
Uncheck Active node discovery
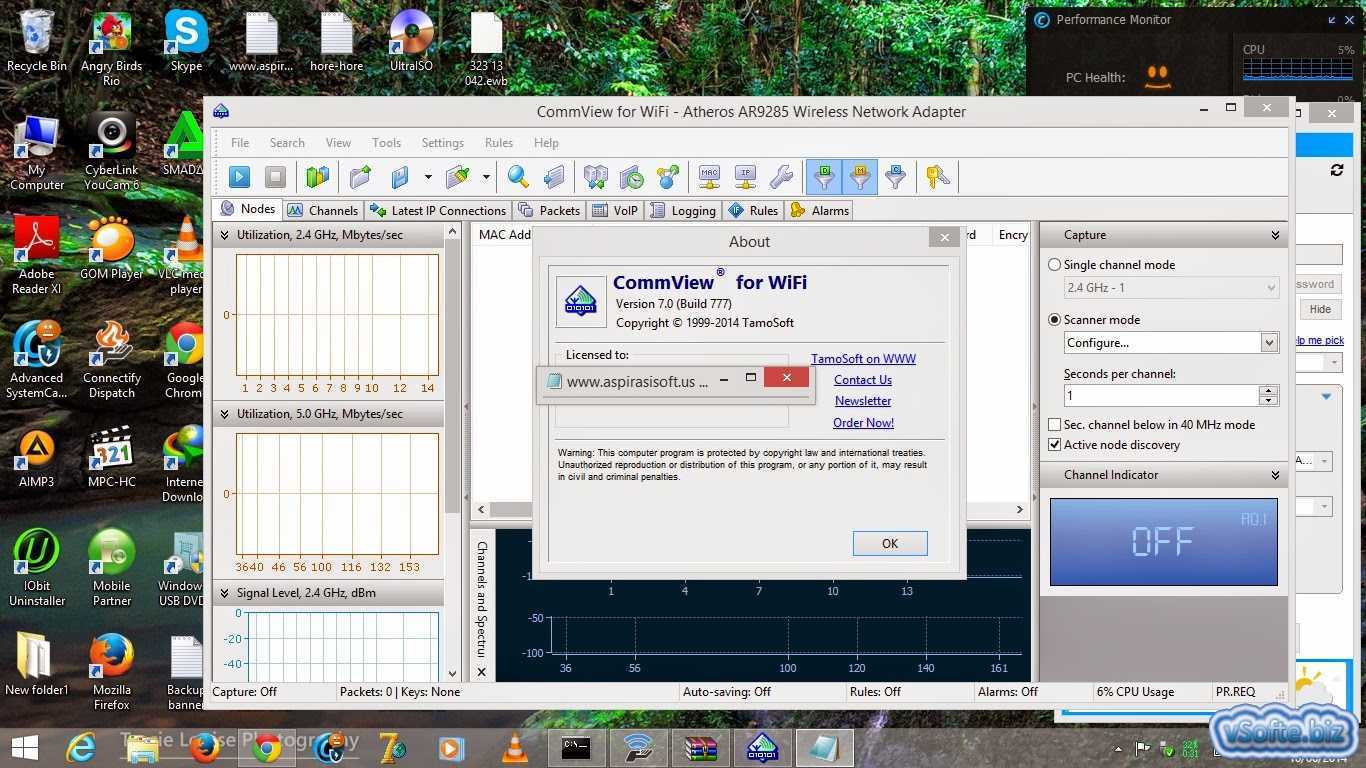(1054, 445)
